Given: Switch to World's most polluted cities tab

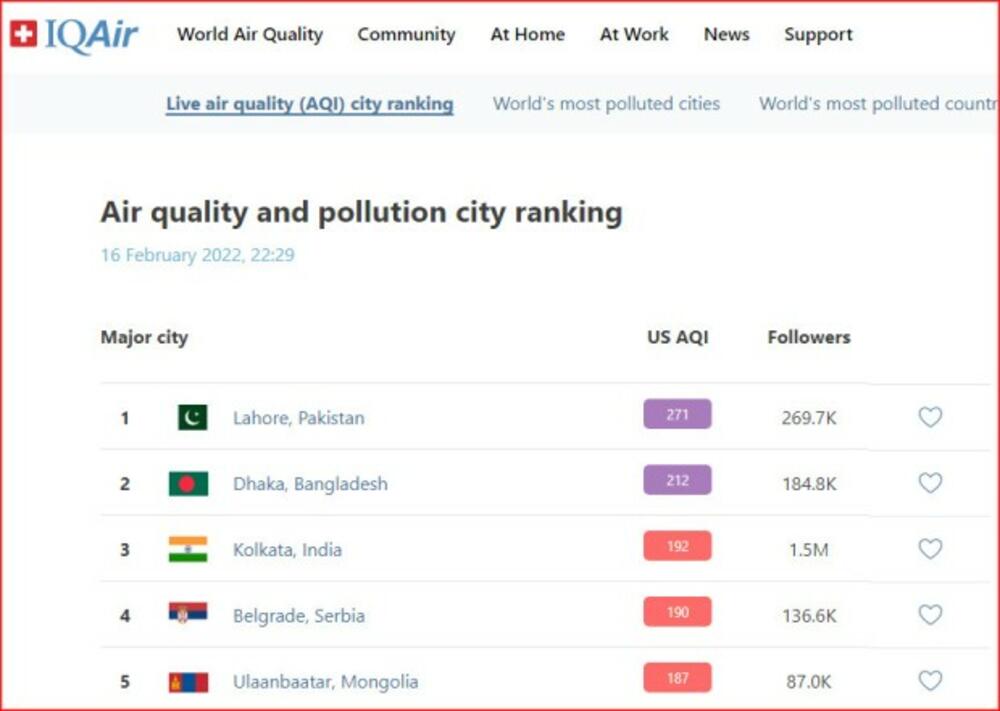Looking at the screenshot, I should pos(606,103).
